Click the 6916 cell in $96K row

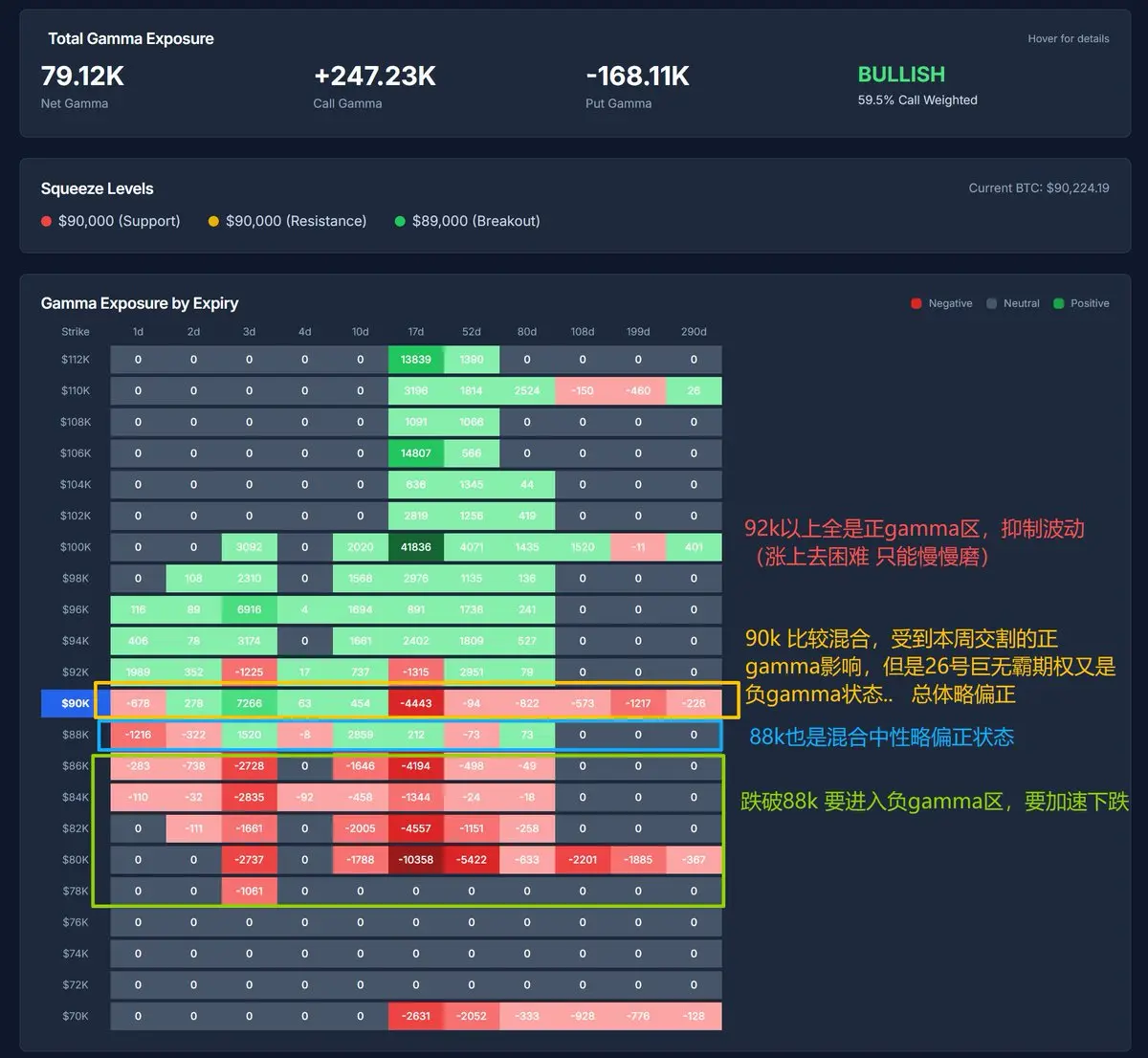tap(249, 609)
